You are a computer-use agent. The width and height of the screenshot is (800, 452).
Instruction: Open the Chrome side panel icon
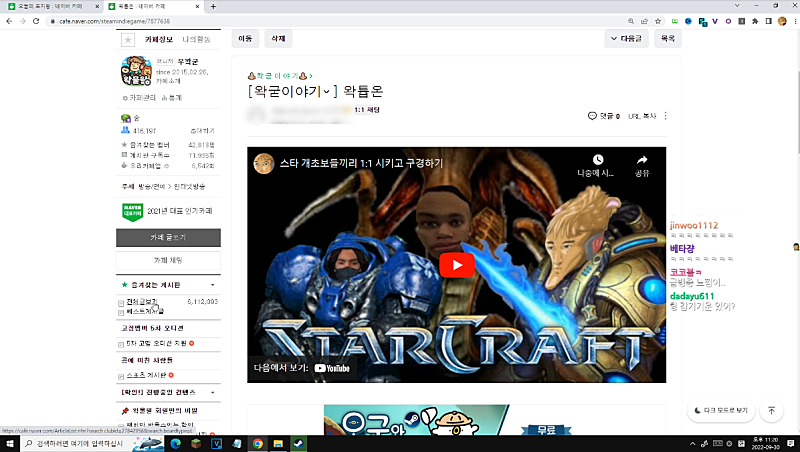[768, 21]
